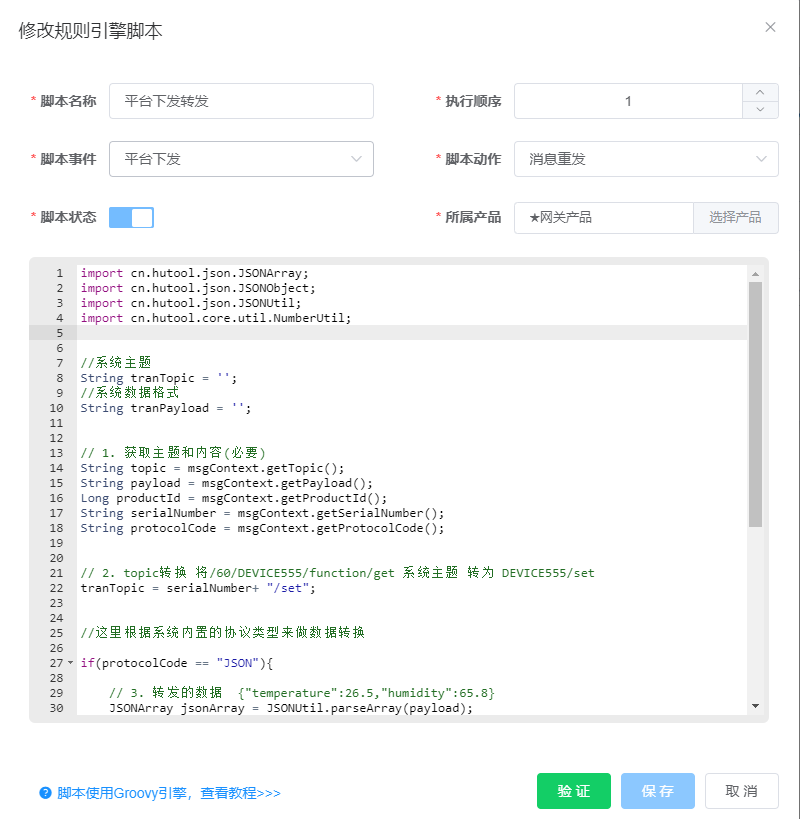Close the 修改规则引擎脚本 dialog

click(x=770, y=27)
